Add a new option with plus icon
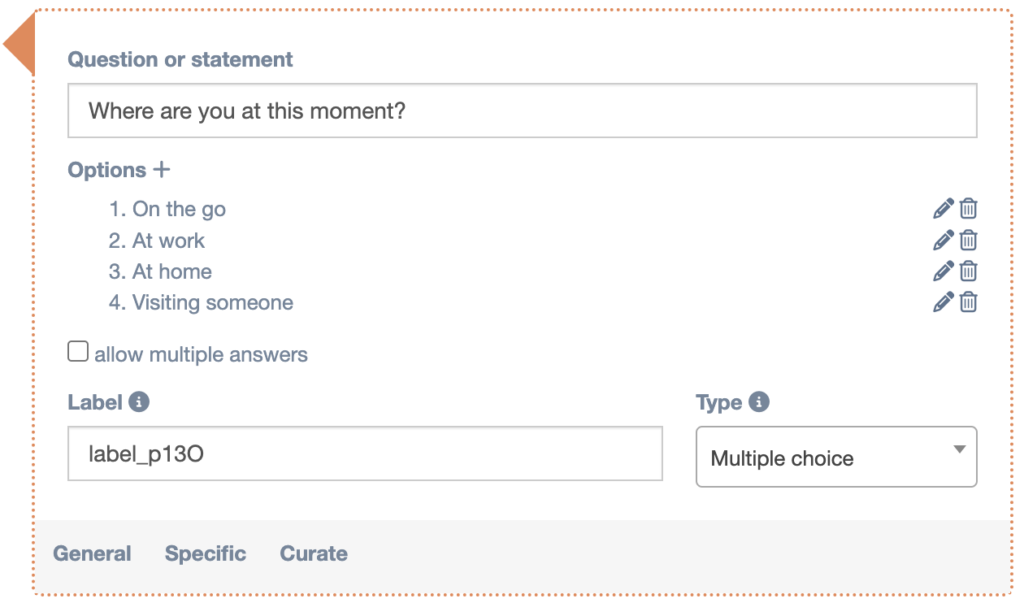The height and width of the screenshot is (603, 1024). click(x=161, y=170)
